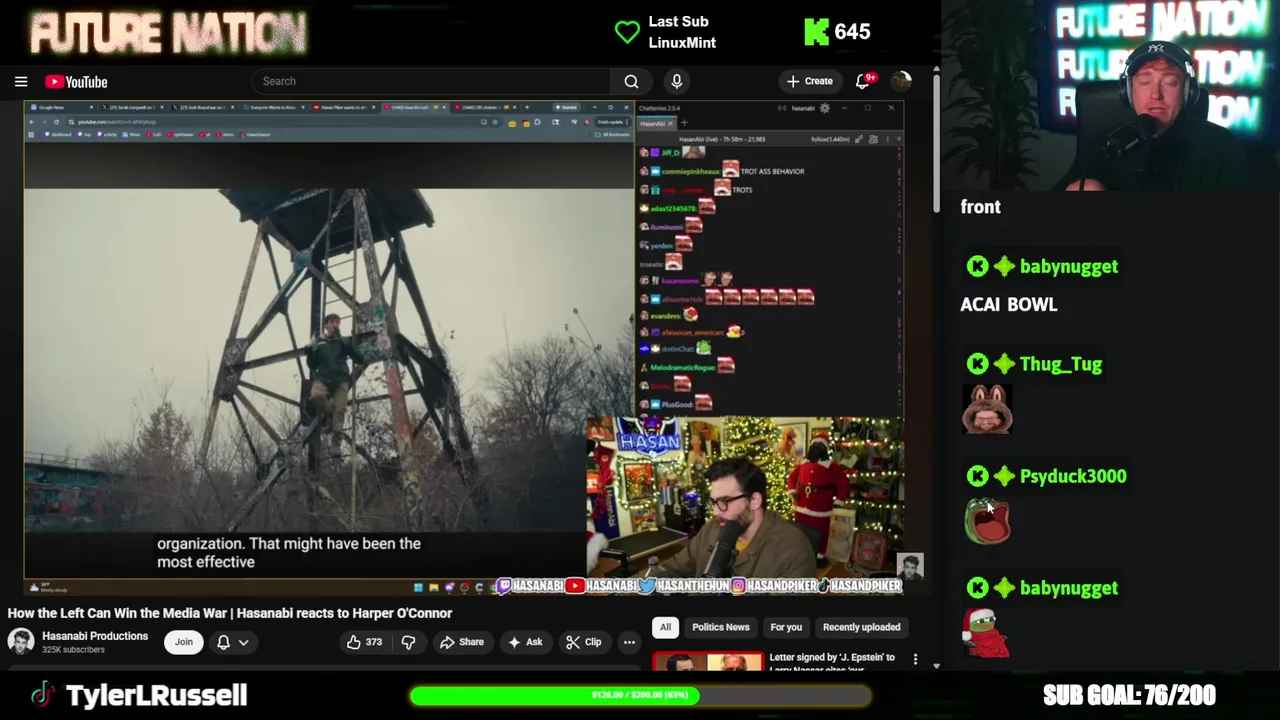Click the video title How the Left Can Win
Viewport: 1280px width, 720px height.
point(230,613)
